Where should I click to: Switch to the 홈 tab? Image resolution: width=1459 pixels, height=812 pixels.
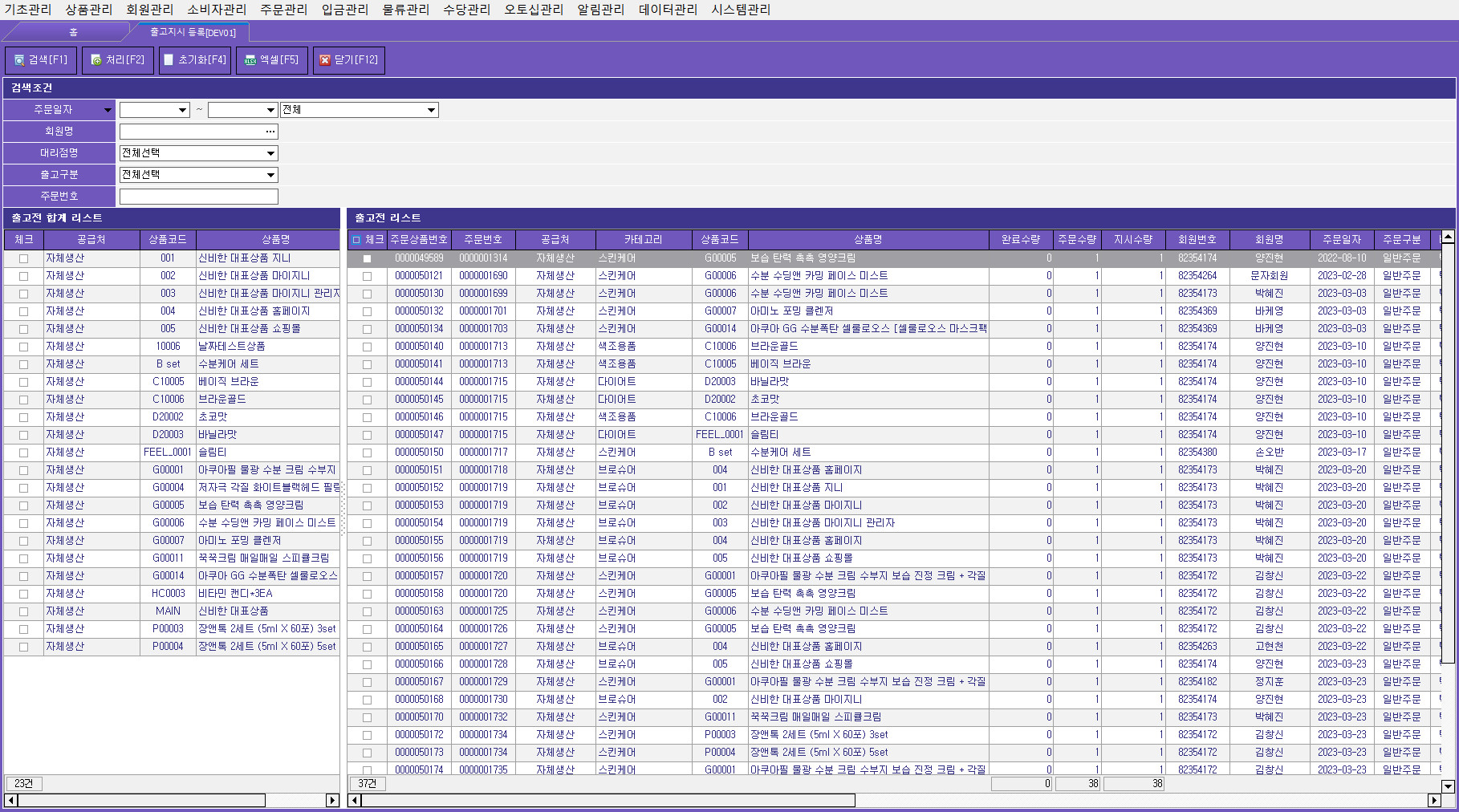point(73,32)
